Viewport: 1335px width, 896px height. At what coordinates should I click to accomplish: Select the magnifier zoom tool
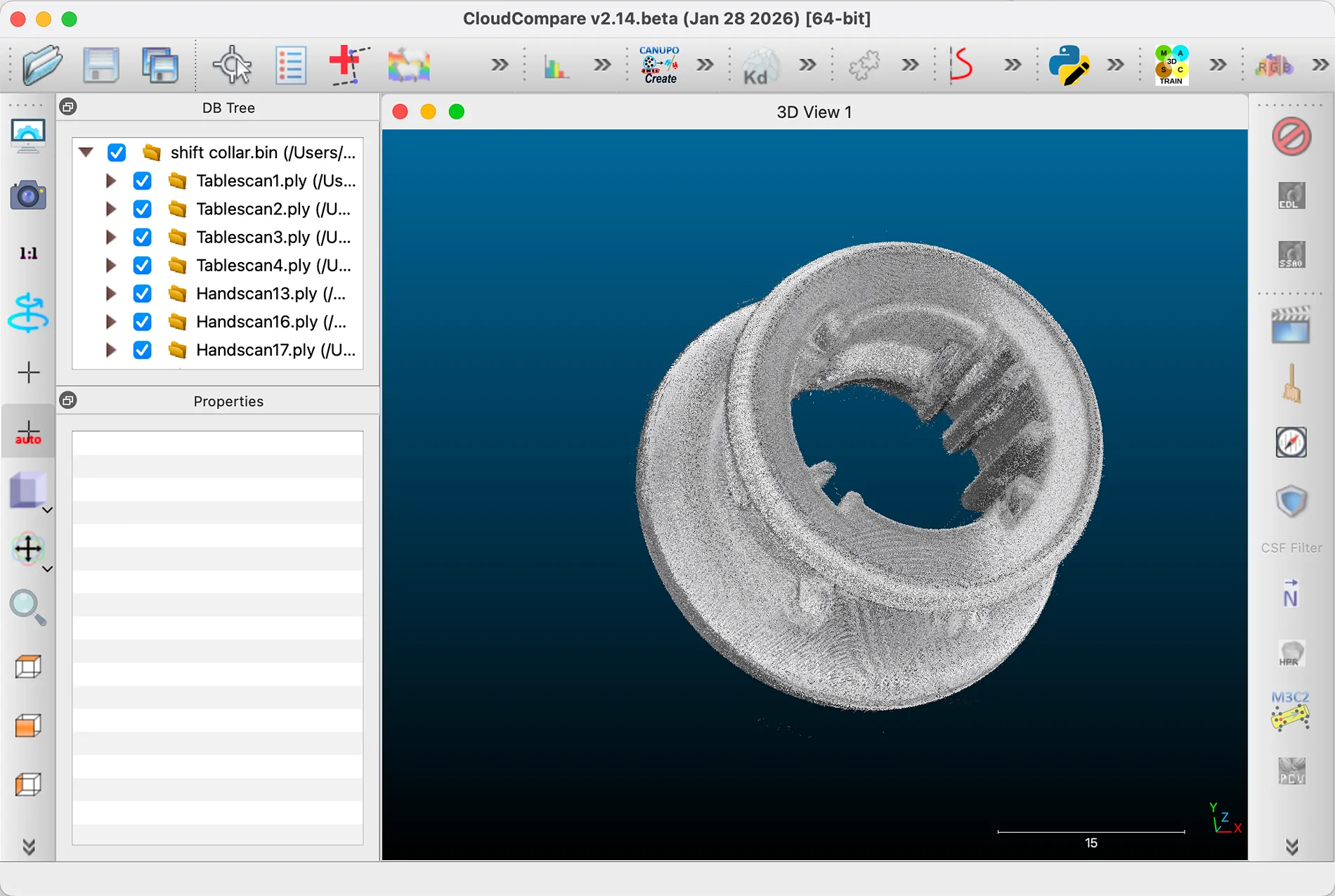coord(28,607)
